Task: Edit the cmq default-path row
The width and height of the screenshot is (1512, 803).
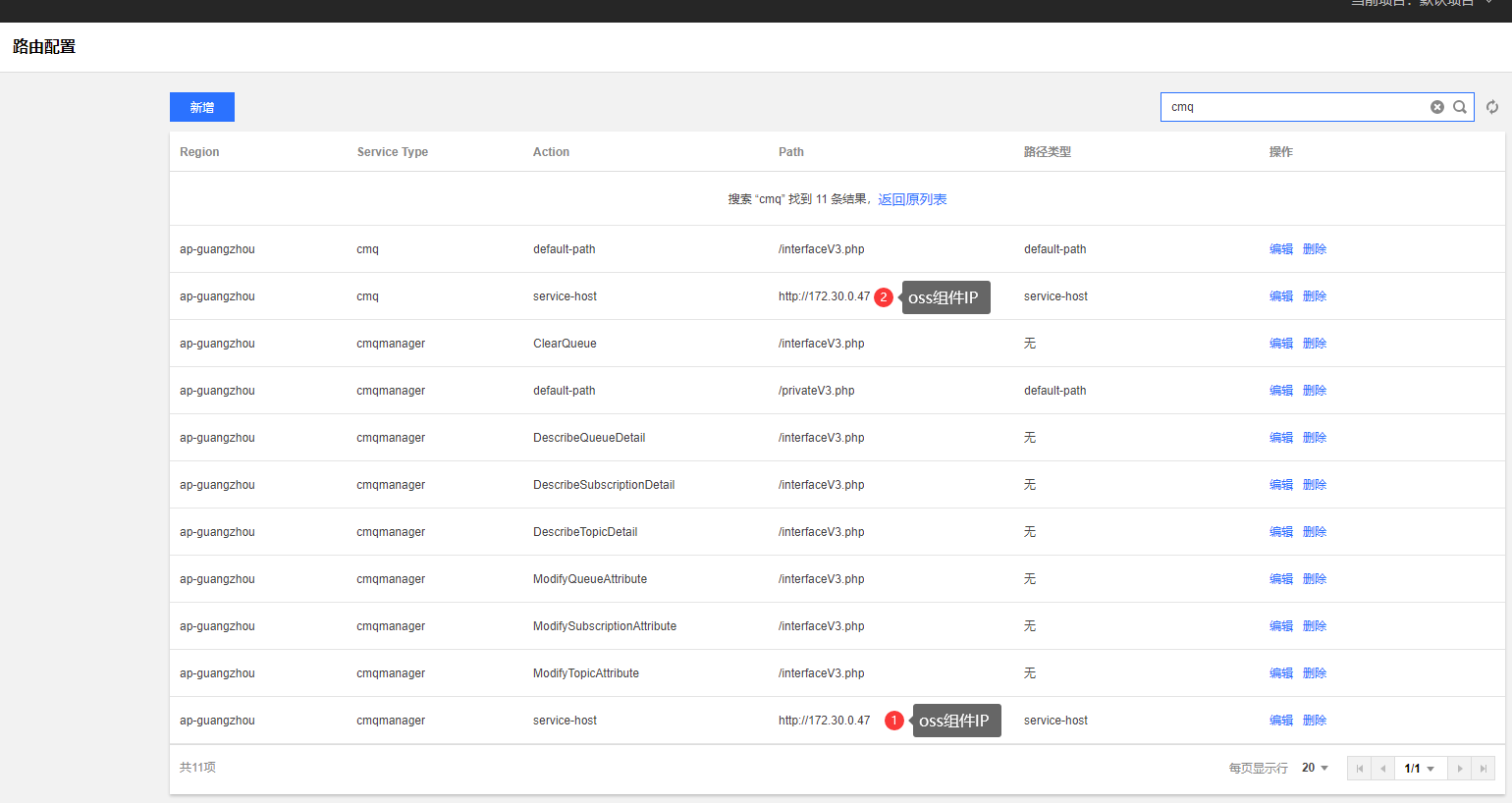Action: (1281, 249)
